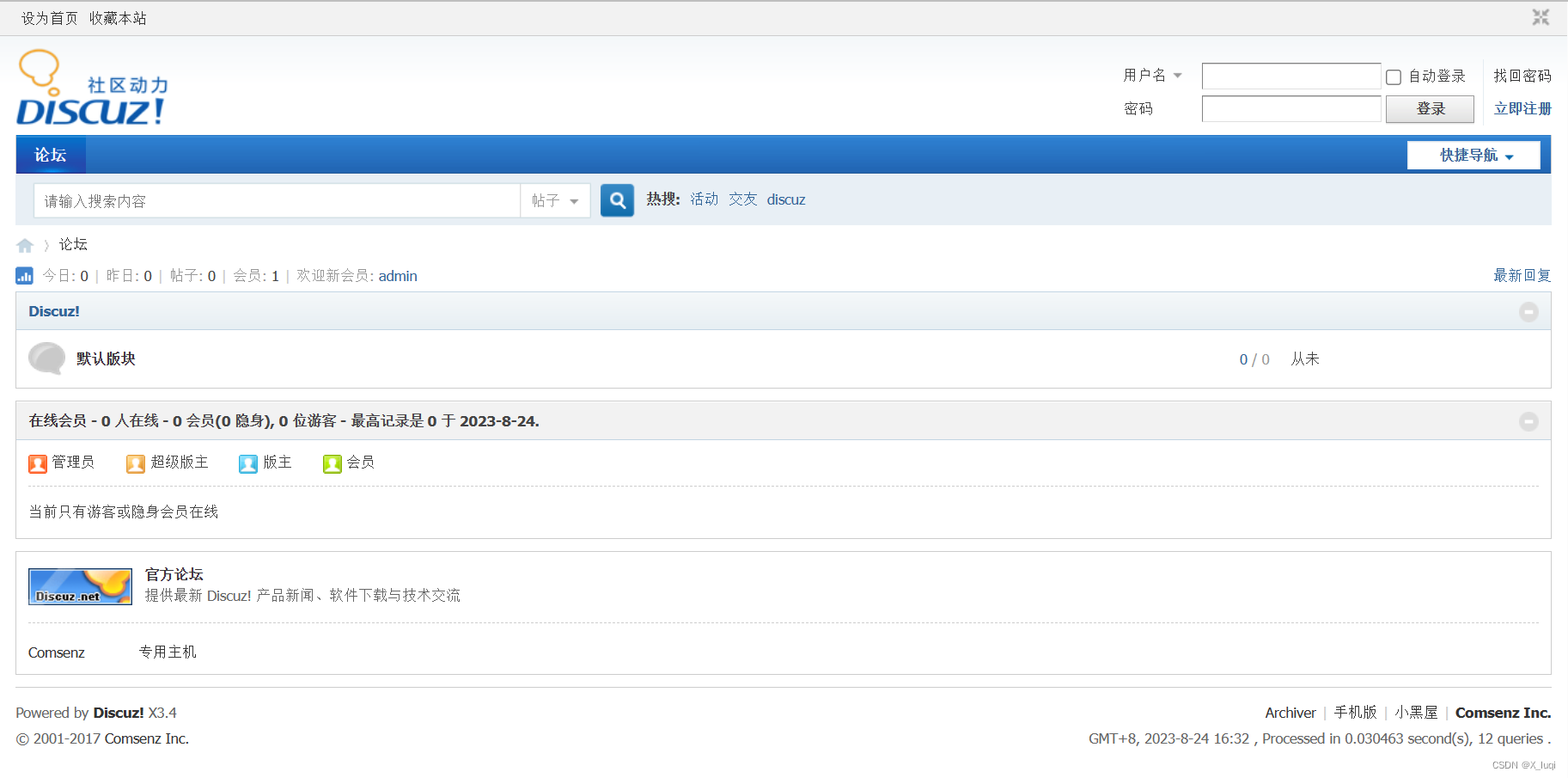Viewport: 1568px width, 778px height.
Task: Click the Discuz! Powered by link
Action: [x=119, y=713]
